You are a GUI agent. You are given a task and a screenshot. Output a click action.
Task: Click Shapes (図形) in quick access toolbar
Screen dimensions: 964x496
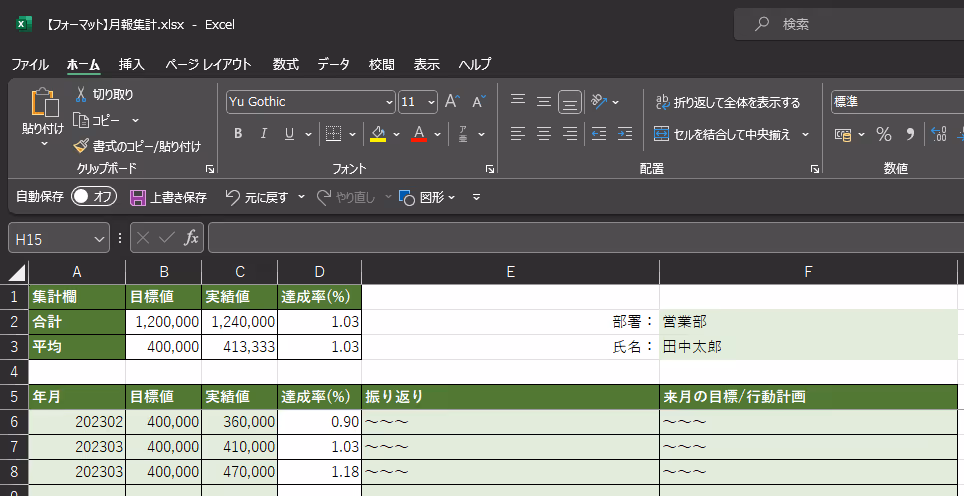pos(422,197)
